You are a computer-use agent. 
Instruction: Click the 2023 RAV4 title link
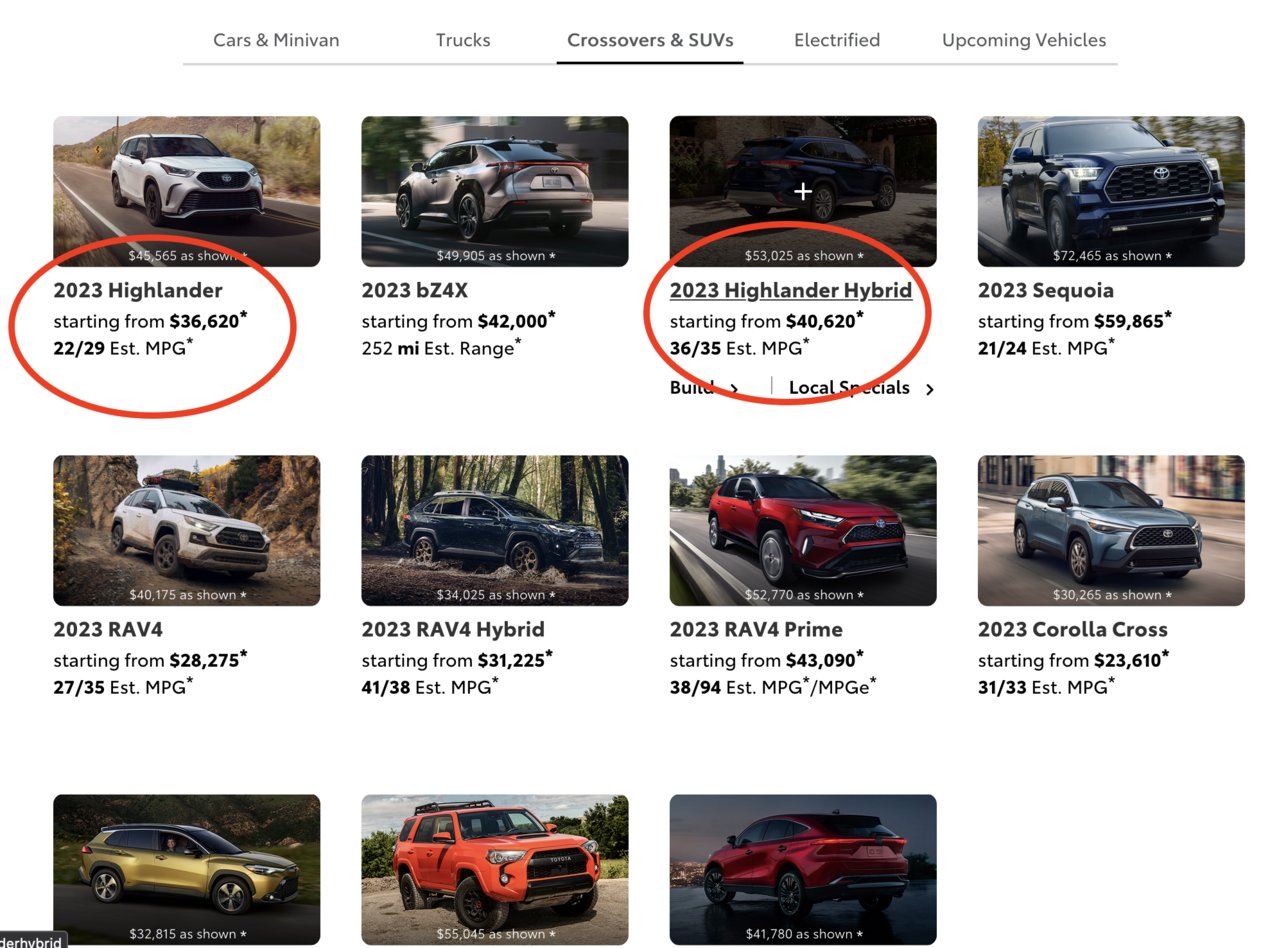(x=108, y=629)
